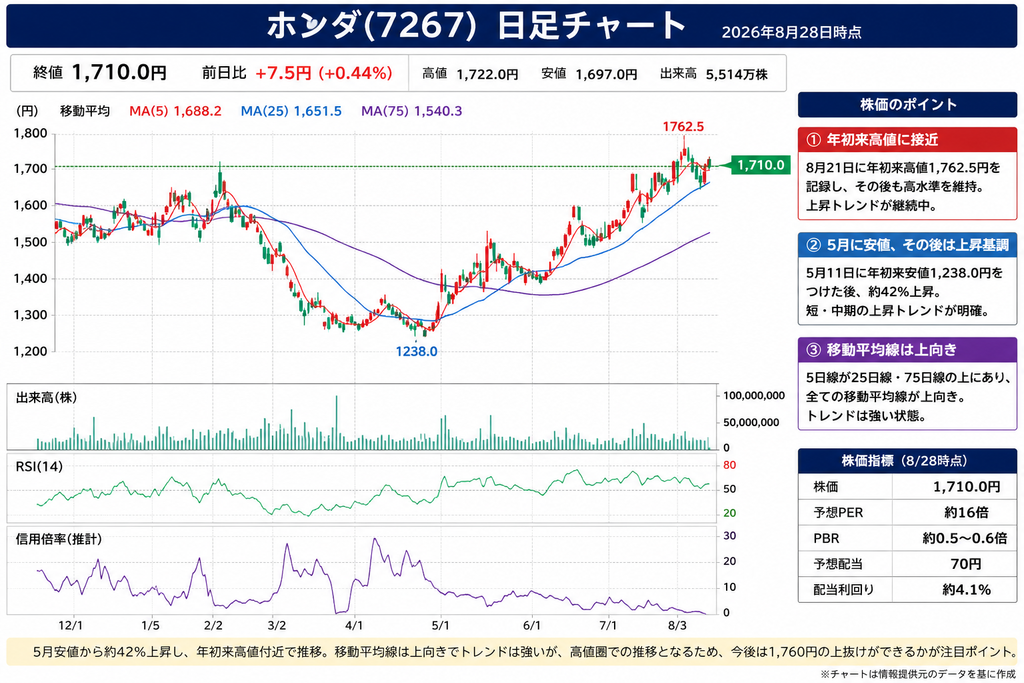Click the 予想PER 約16倍 value cell
Image resolution: width=1024 pixels, height=683 pixels.
[967, 513]
